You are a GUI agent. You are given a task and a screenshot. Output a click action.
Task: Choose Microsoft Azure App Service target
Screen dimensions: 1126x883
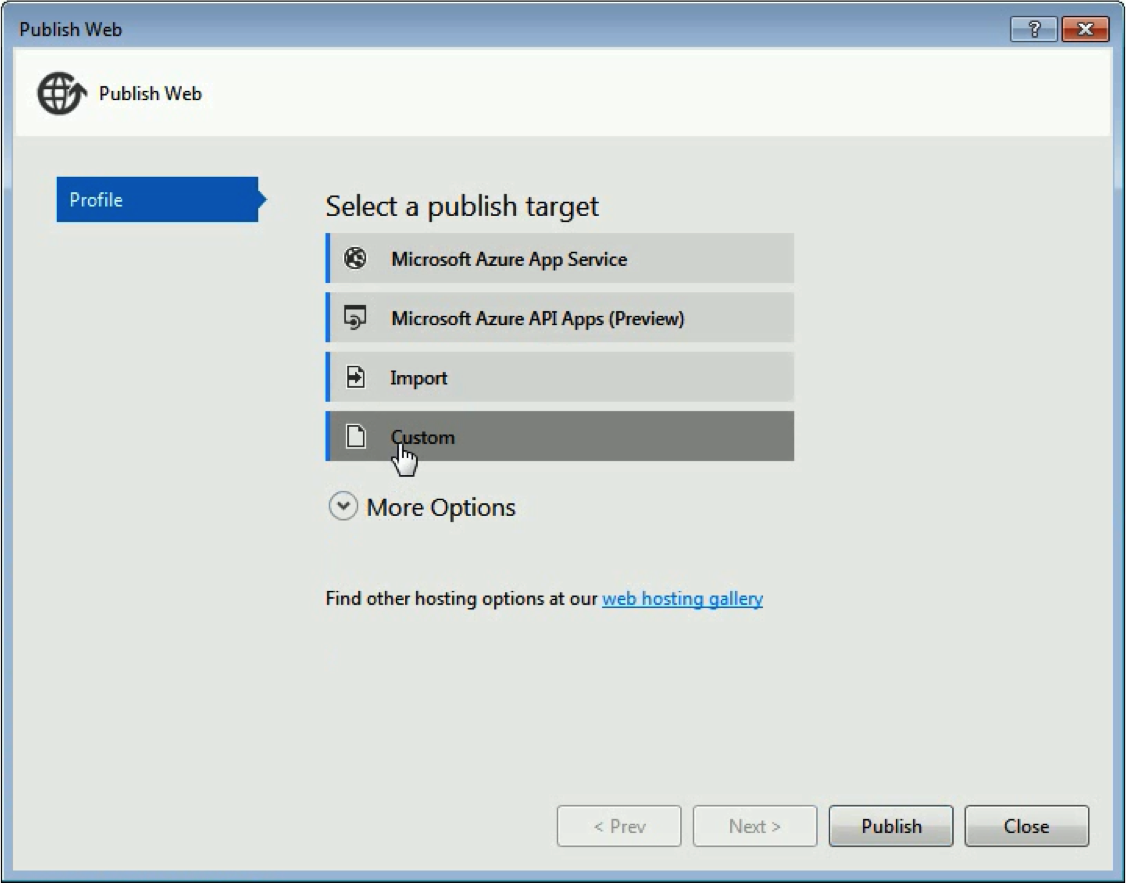point(560,258)
